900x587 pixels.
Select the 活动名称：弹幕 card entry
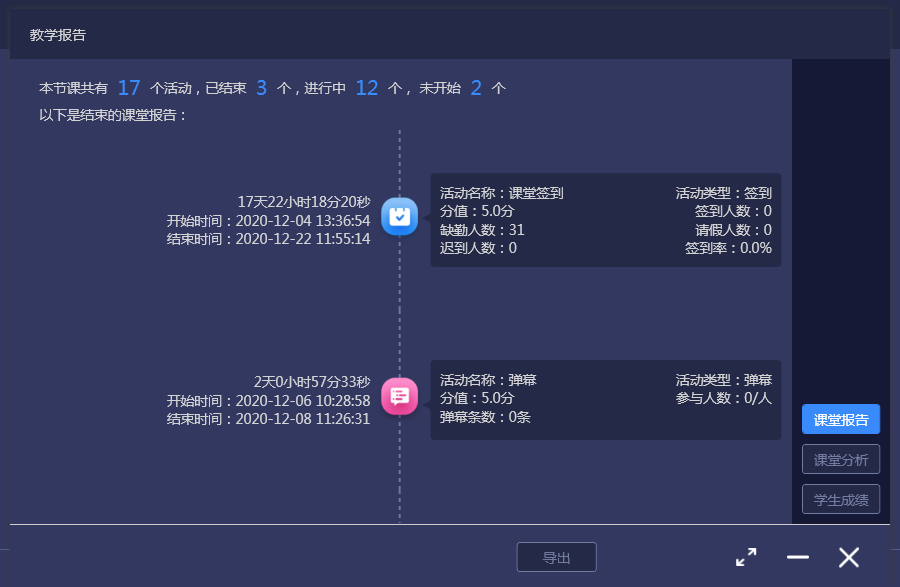488,380
